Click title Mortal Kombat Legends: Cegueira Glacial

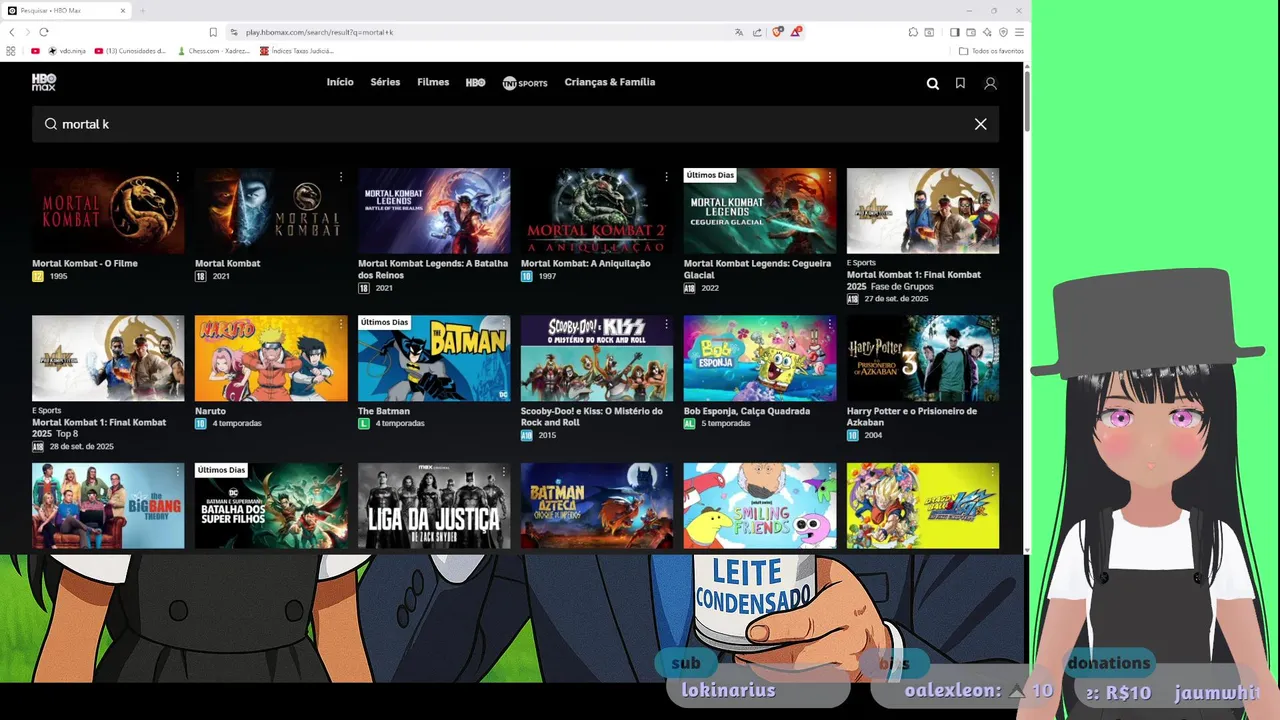pyautogui.click(x=757, y=269)
